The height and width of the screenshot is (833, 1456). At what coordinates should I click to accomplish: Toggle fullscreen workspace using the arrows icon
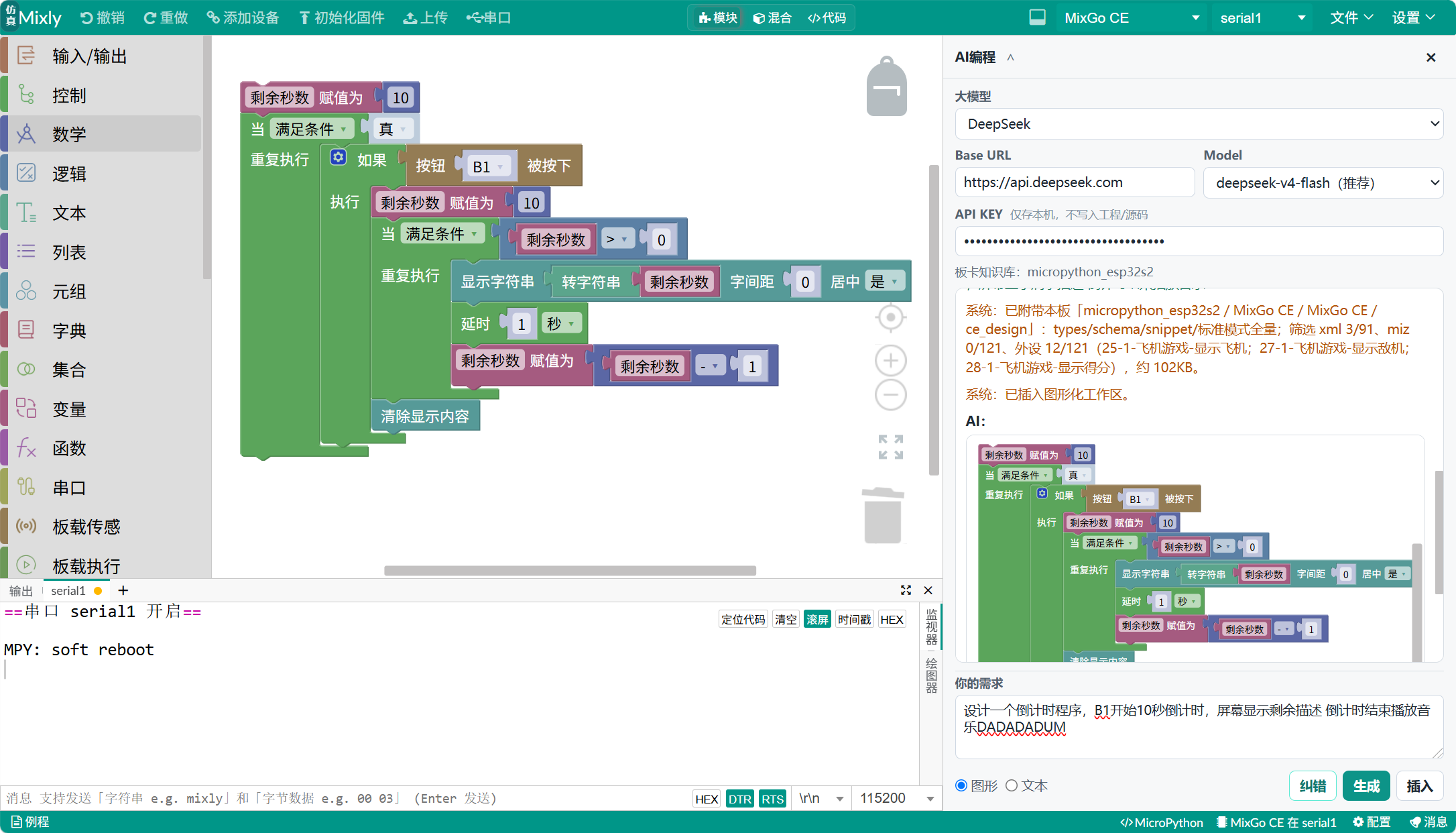coord(890,447)
